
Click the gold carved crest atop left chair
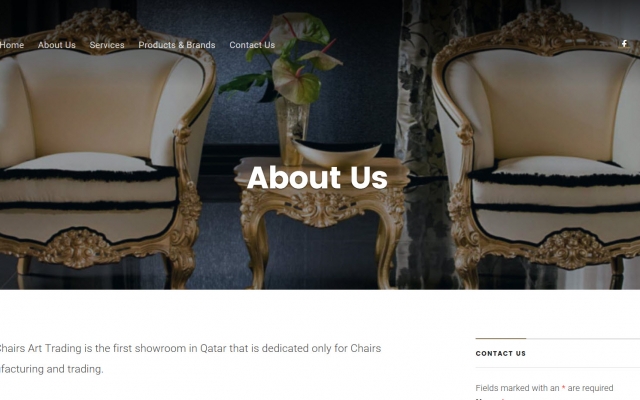(x=101, y=25)
